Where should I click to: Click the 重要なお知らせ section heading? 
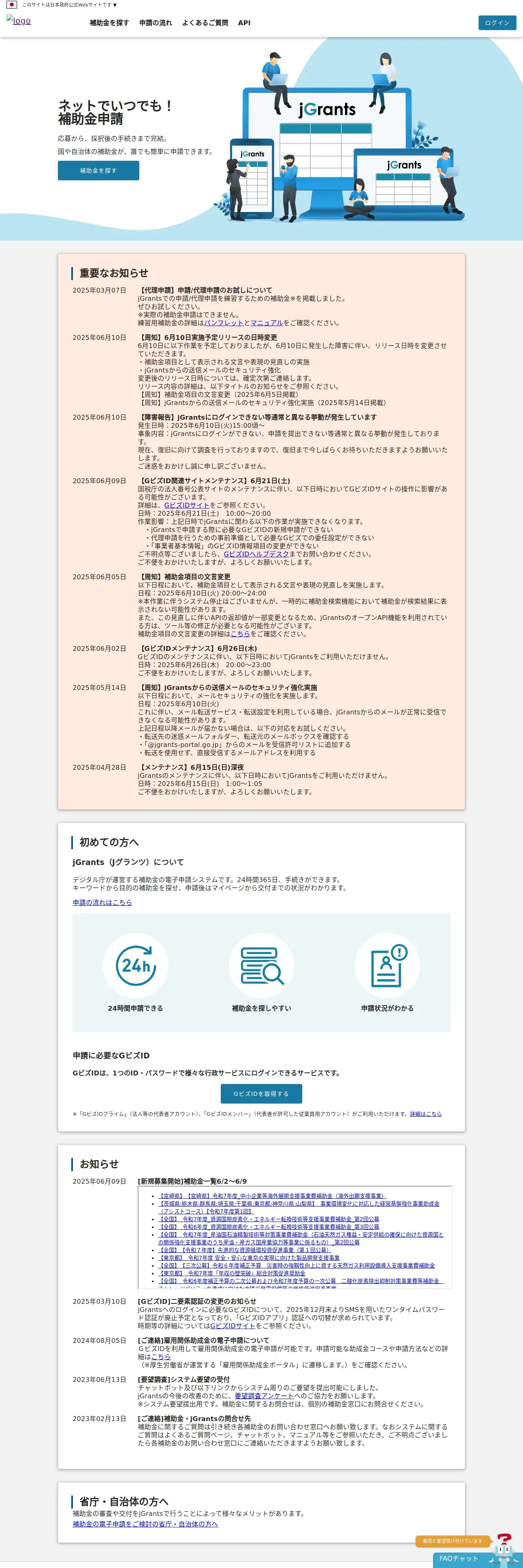[114, 273]
